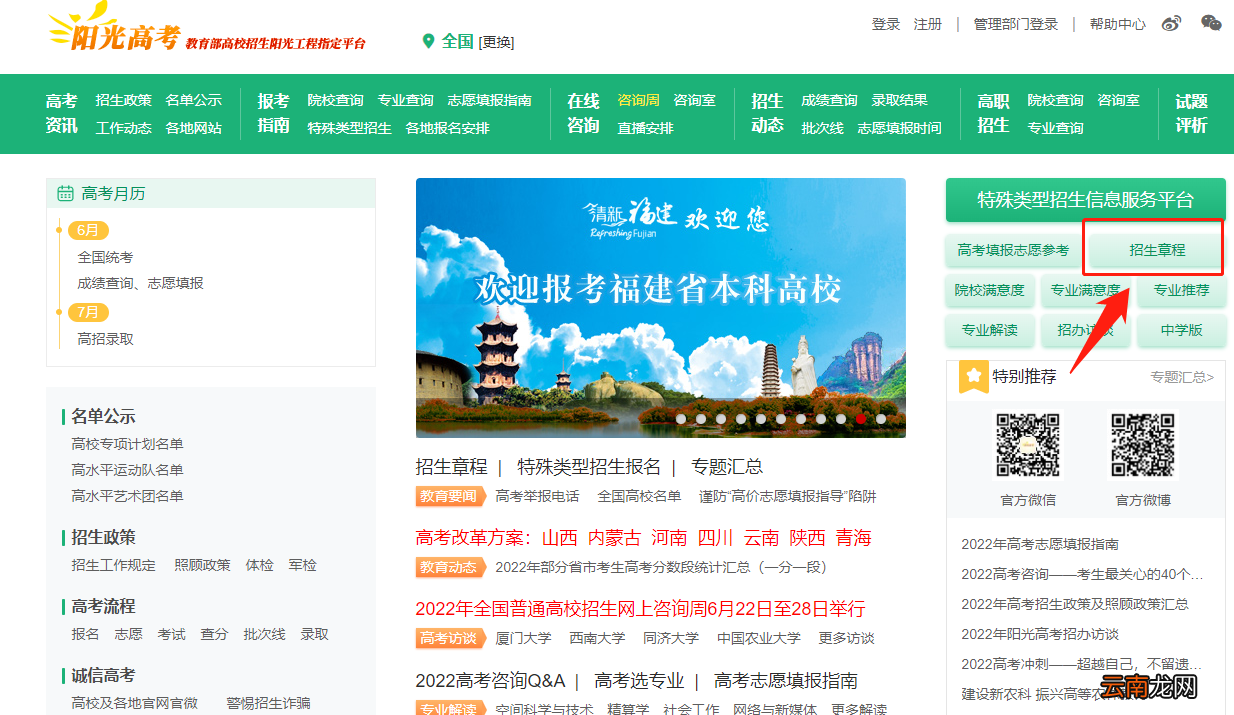Click 专业满意度 button
This screenshot has width=1234, height=715.
click(x=1085, y=290)
